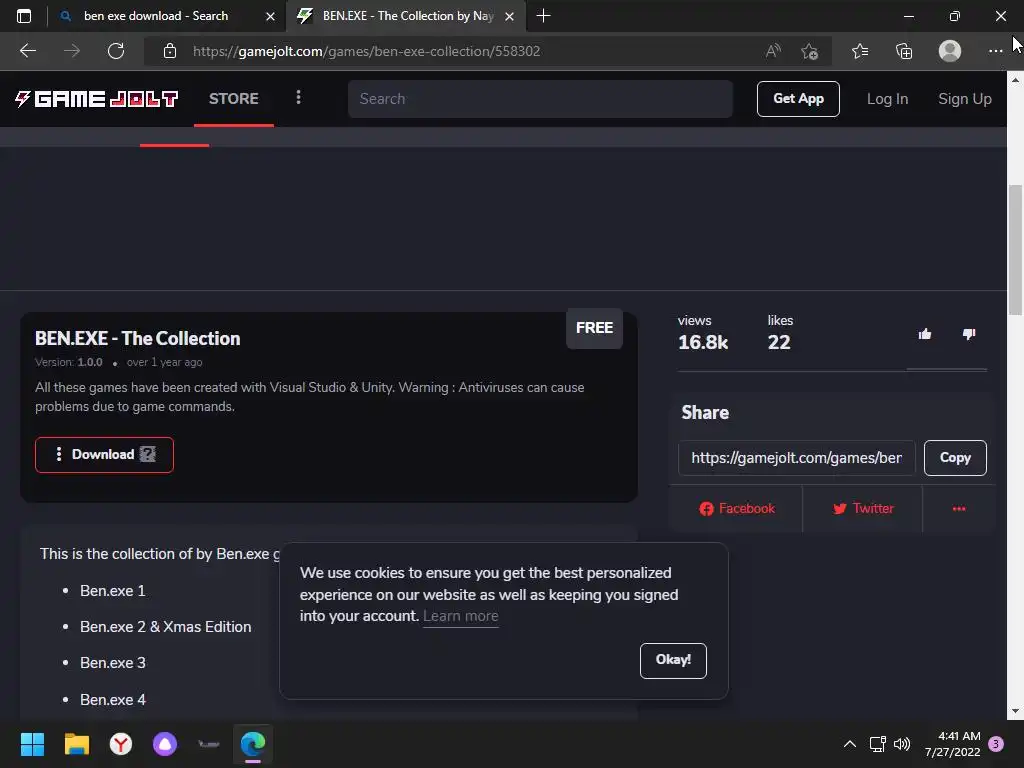Click the browser forward arrow
This screenshot has width=1024, height=768.
[72, 51]
